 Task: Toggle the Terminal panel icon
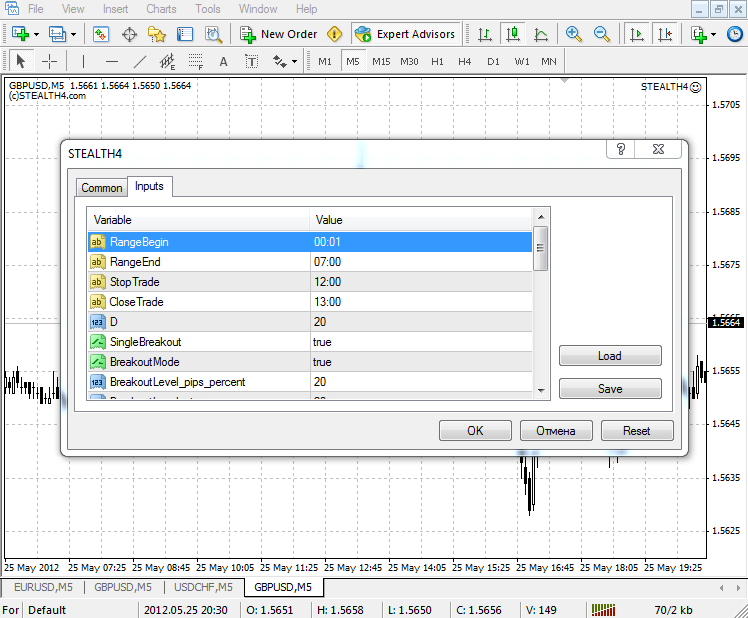185,34
